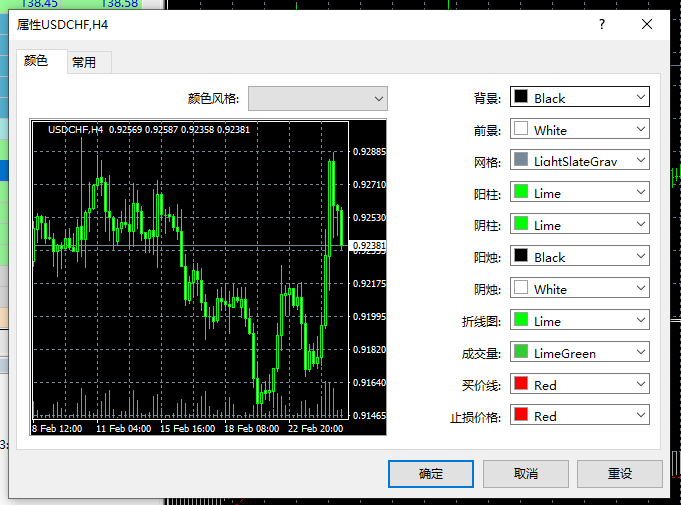Screen dimensions: 681x505
Task: Expand the 折线图 Lime dropdown
Action: (640, 321)
